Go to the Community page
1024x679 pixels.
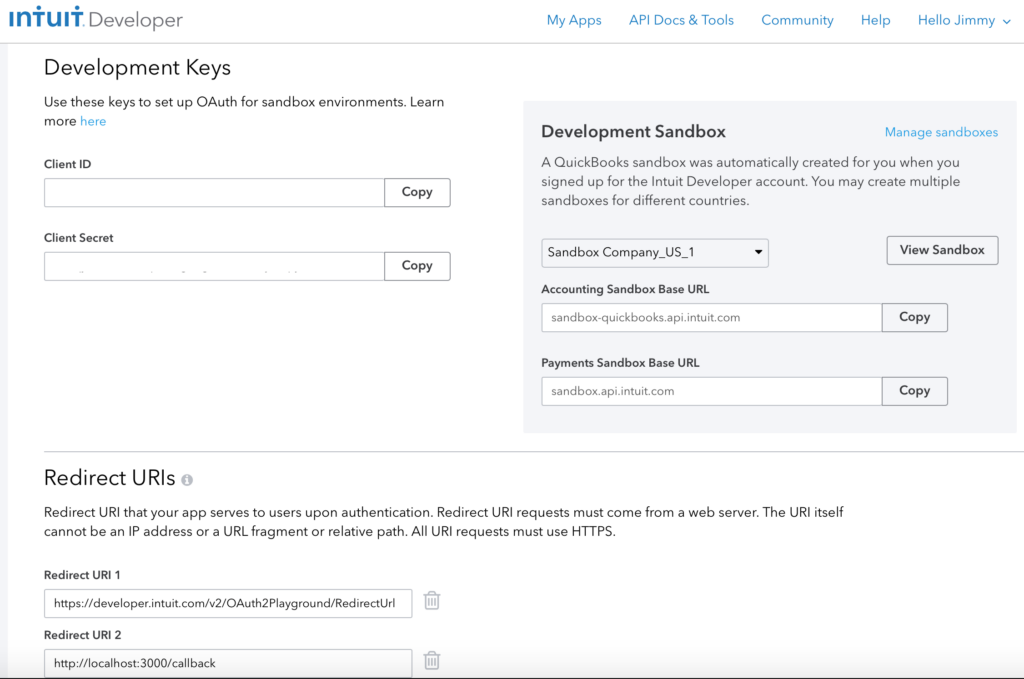click(x=797, y=20)
